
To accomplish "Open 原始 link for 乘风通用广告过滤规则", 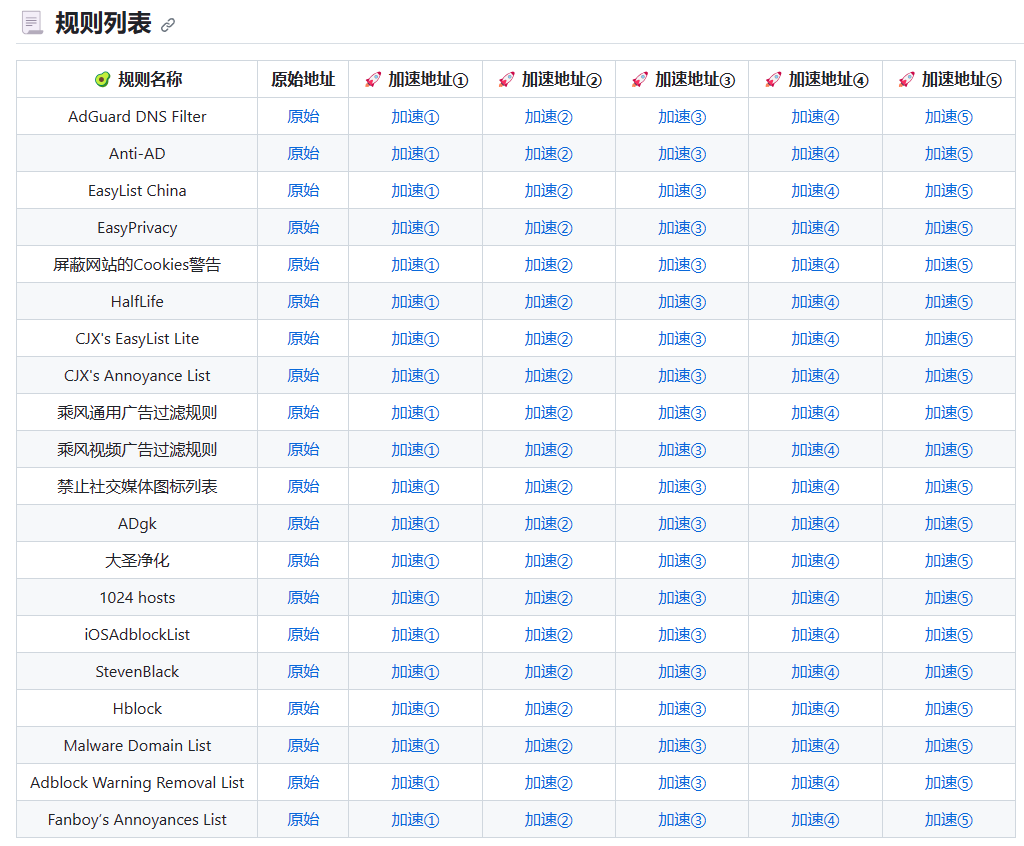I will point(303,413).
